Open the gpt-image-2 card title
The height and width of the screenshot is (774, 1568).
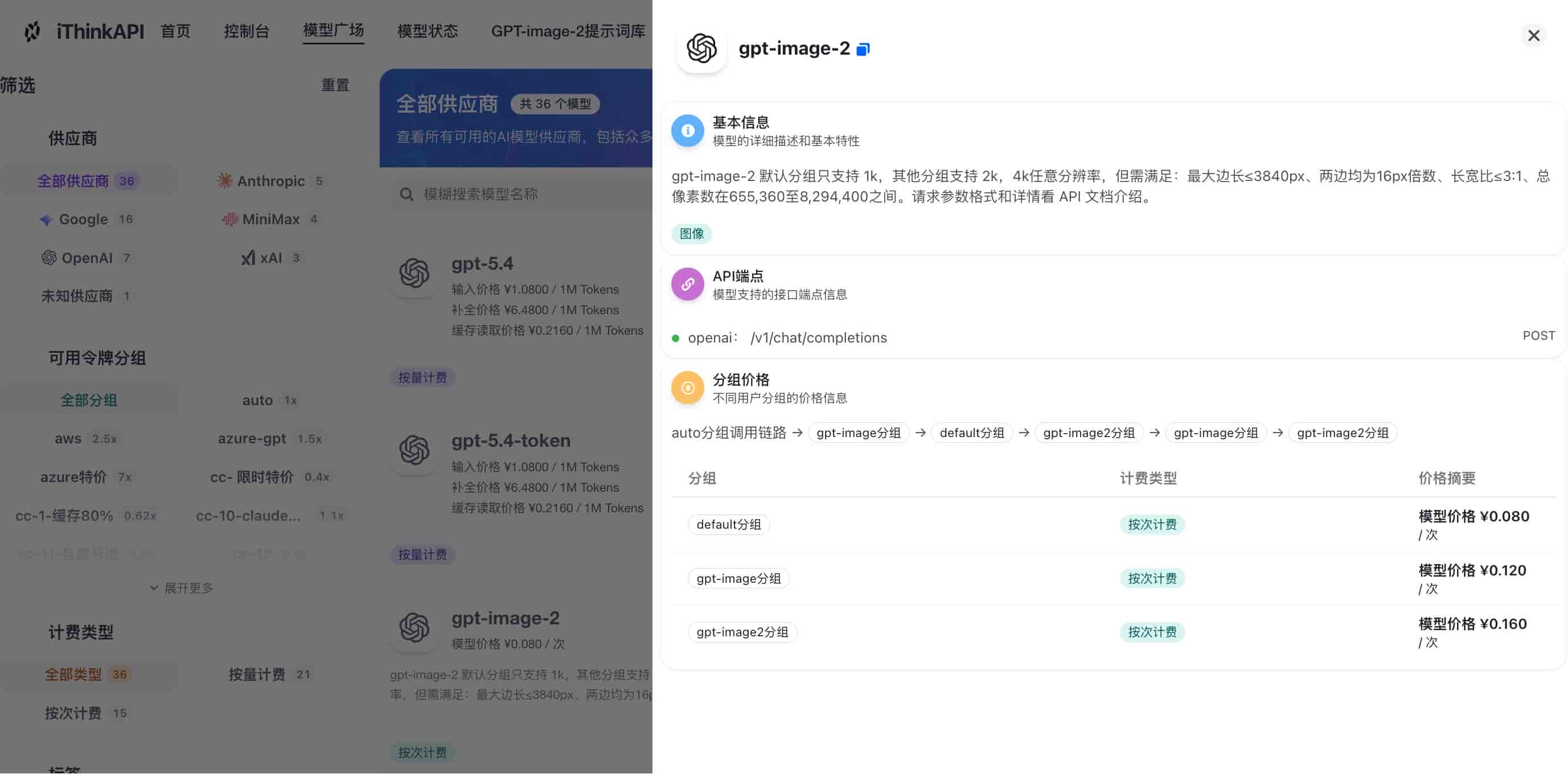coord(505,618)
